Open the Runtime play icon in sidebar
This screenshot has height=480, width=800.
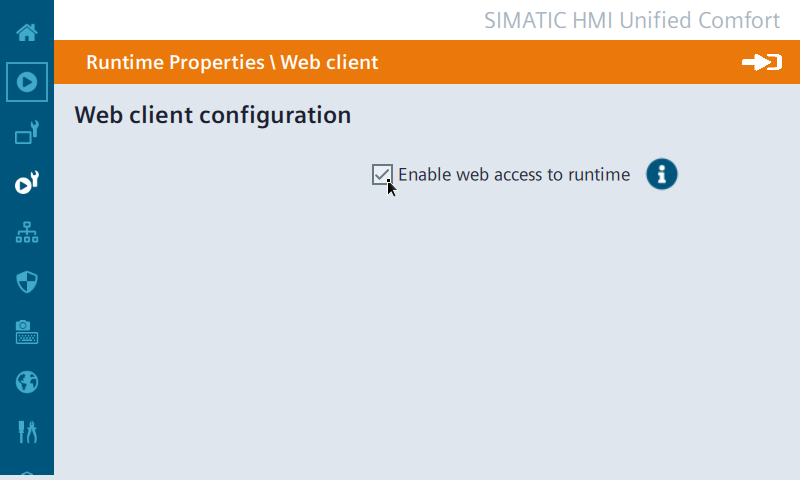pyautogui.click(x=27, y=81)
